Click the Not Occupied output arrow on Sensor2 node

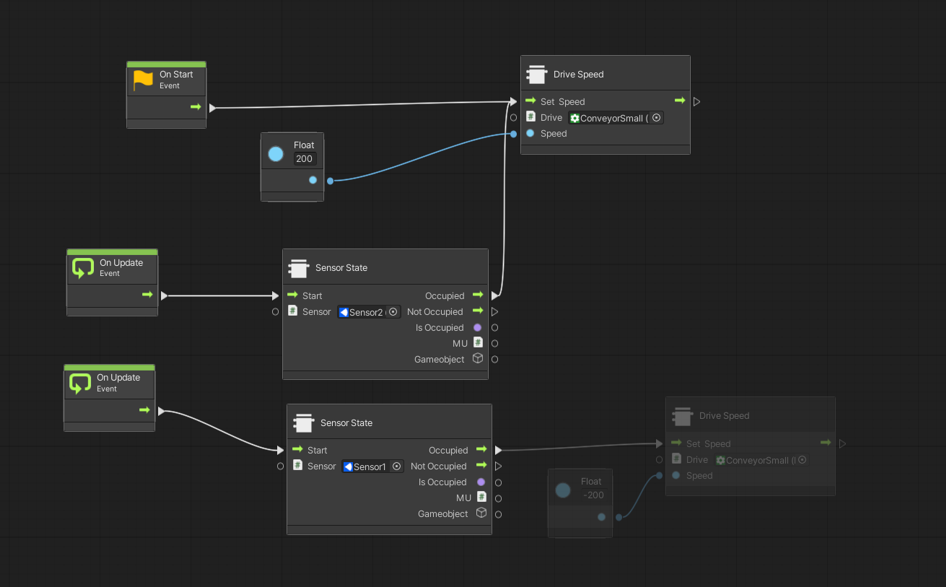[478, 312]
